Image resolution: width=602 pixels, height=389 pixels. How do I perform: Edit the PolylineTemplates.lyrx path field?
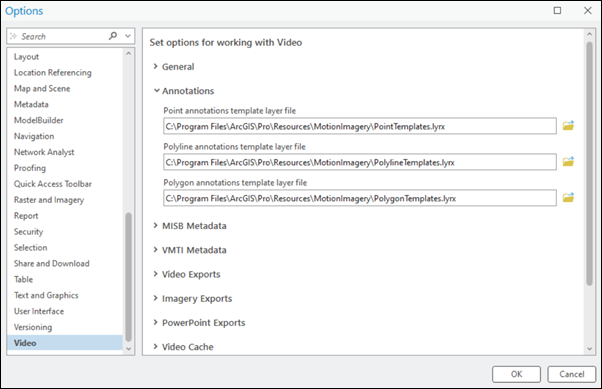(x=360, y=162)
